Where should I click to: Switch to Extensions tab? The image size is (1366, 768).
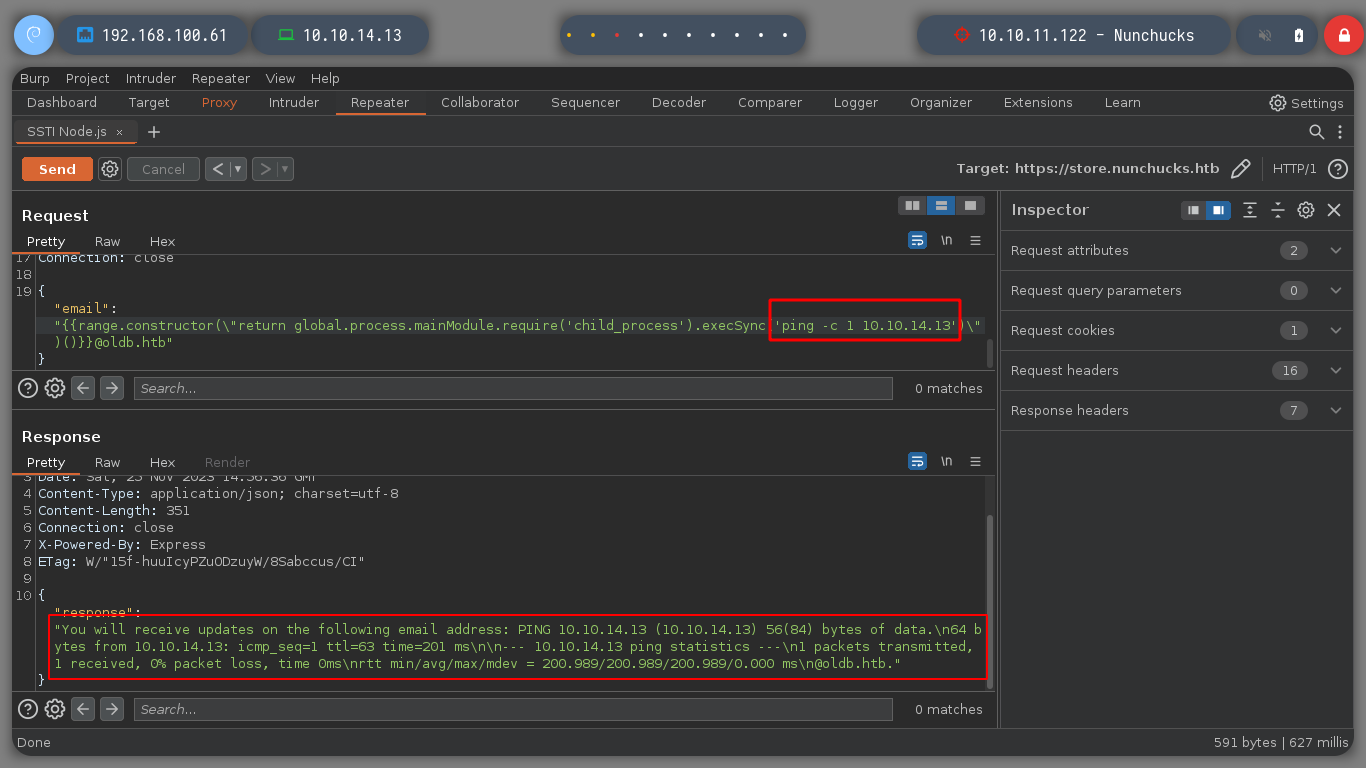[x=1038, y=102]
